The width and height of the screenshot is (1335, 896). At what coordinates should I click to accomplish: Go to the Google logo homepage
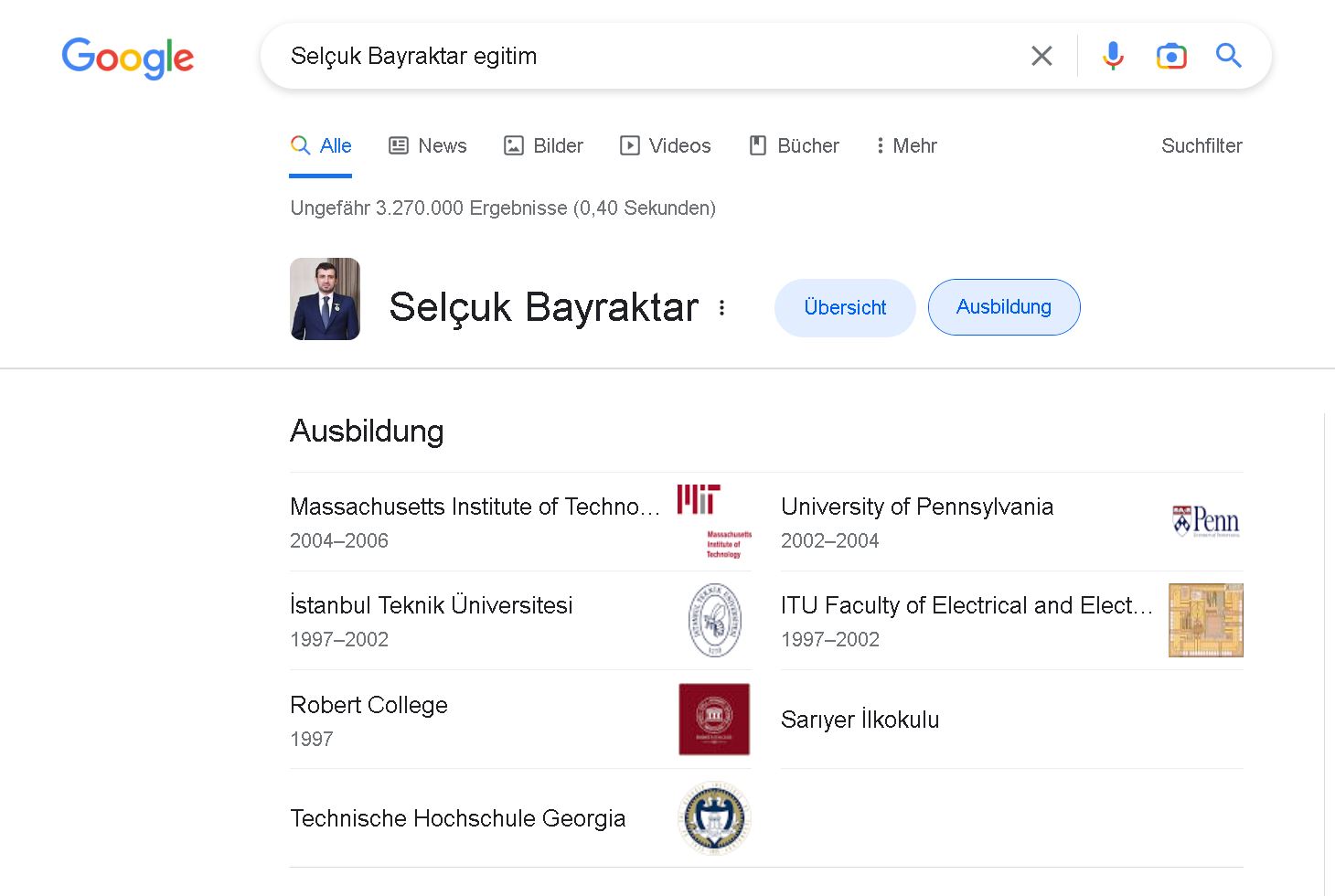[128, 59]
